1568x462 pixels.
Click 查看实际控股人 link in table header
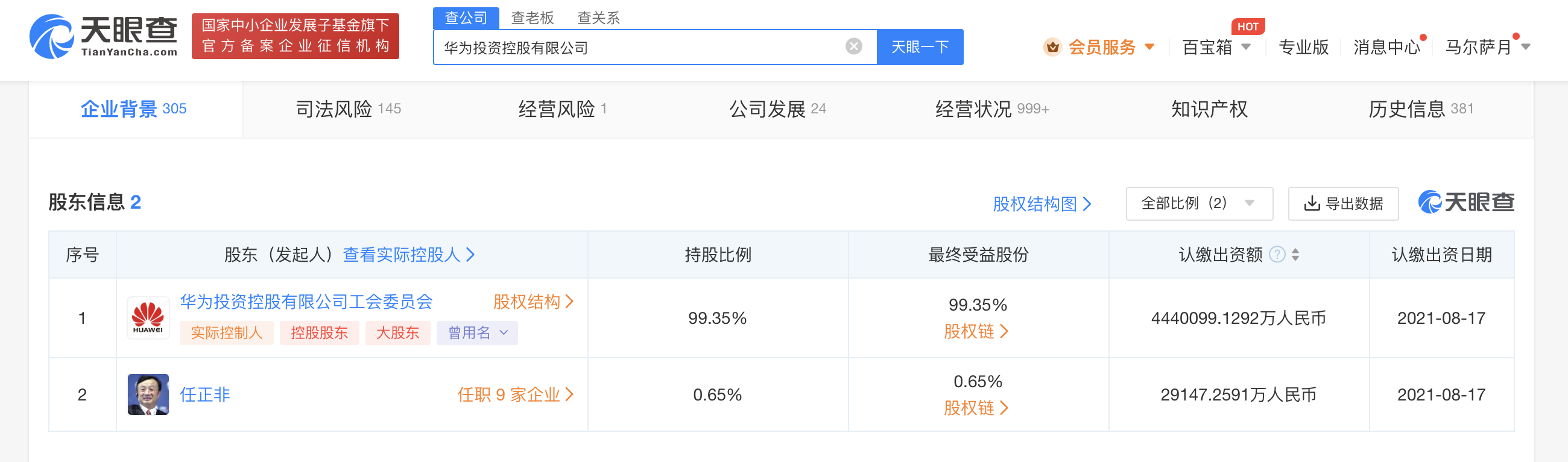pos(408,255)
